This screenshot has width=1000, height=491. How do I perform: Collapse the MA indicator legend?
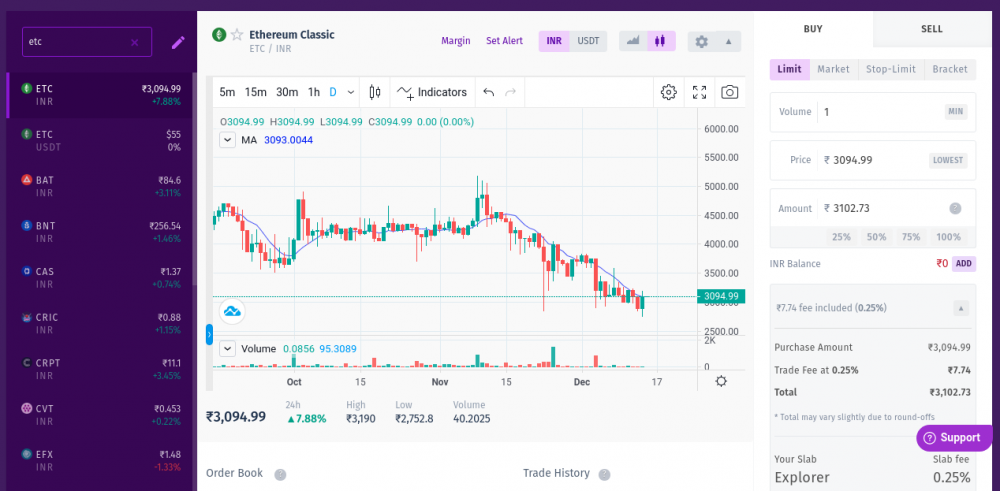point(227,140)
